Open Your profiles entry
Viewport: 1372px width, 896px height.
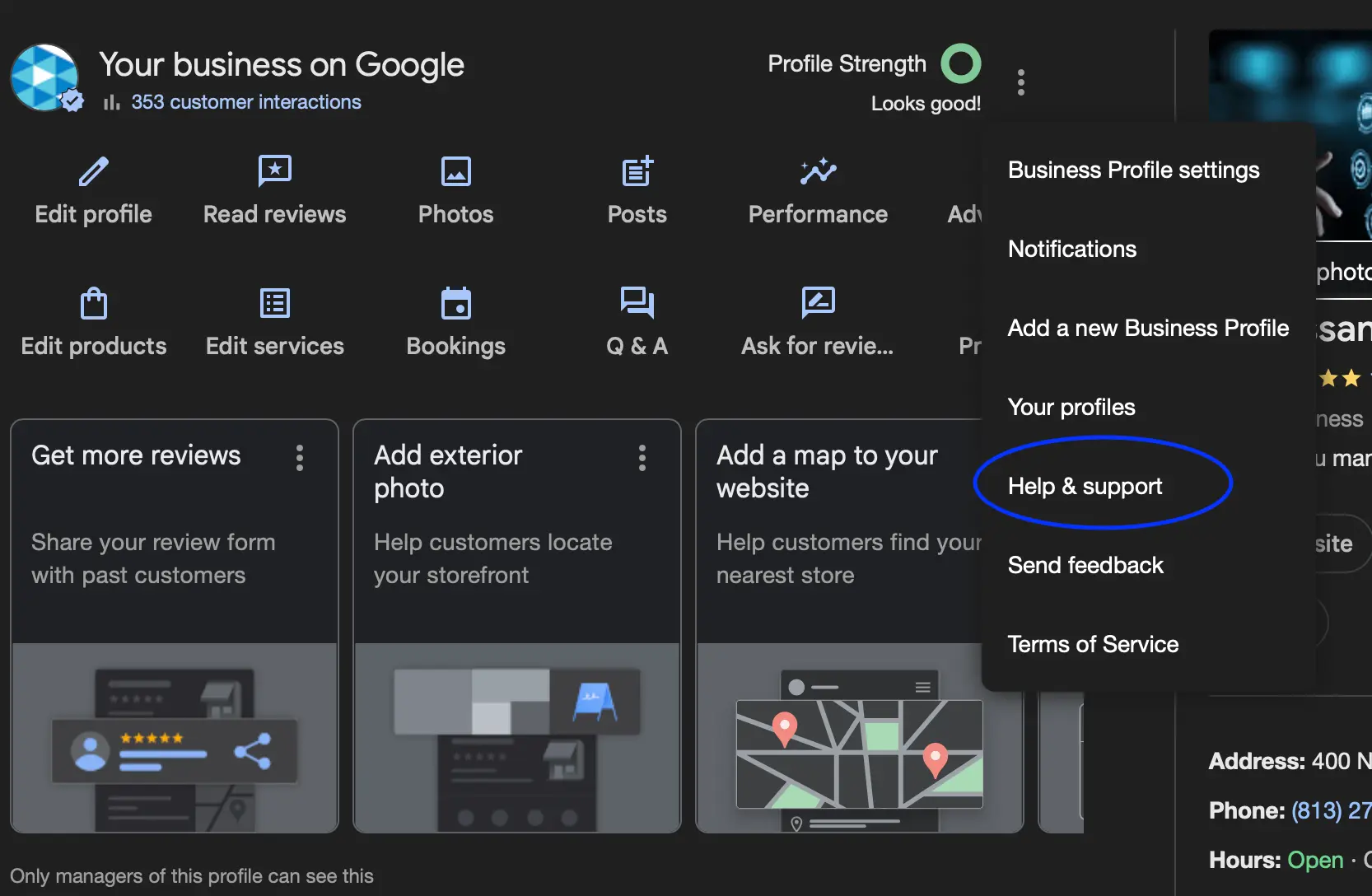[x=1071, y=406]
